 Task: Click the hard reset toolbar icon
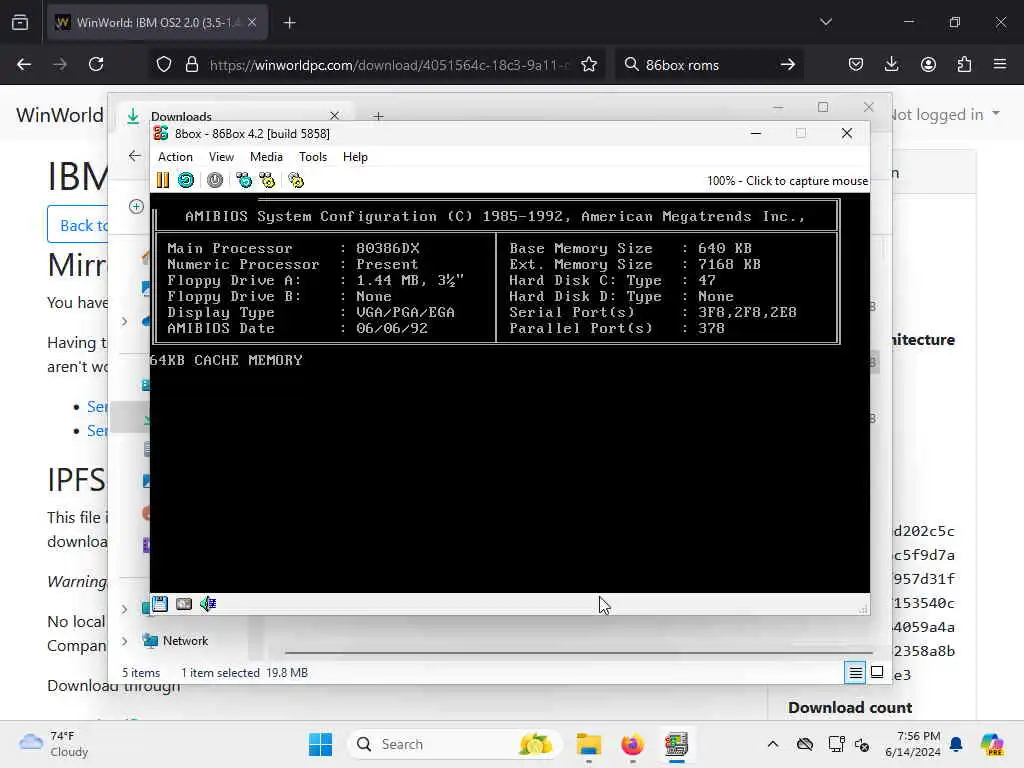point(186,180)
